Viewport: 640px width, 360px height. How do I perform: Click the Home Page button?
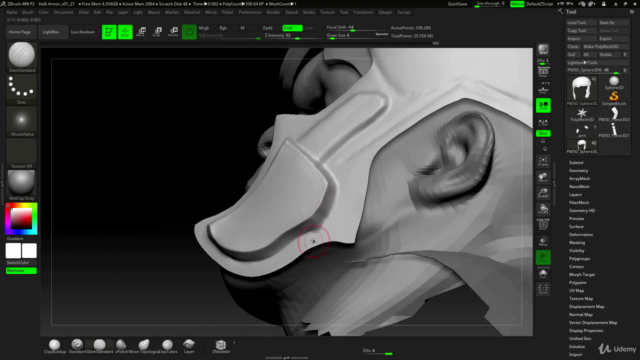(x=20, y=32)
